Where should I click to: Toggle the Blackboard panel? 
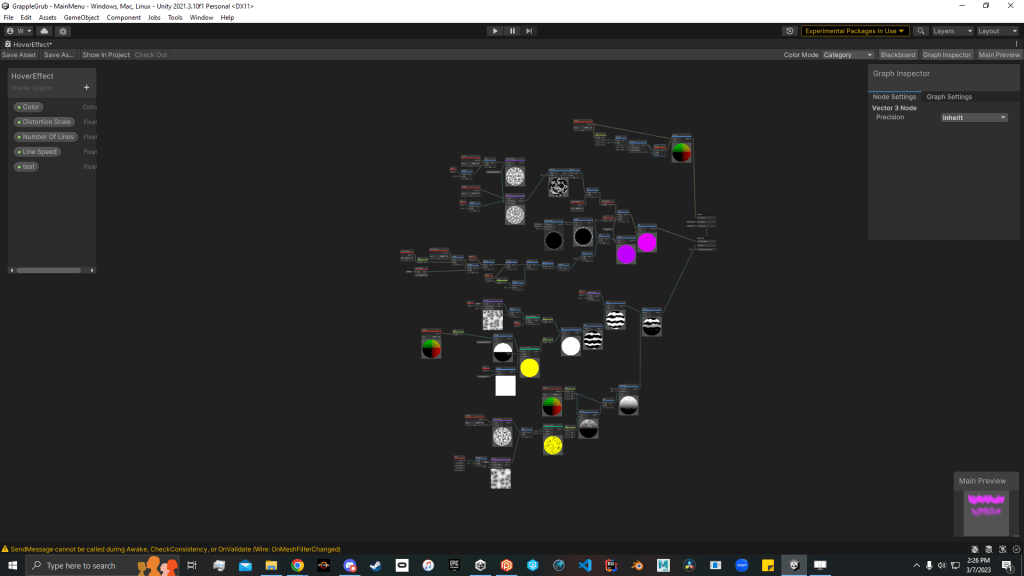pos(897,55)
